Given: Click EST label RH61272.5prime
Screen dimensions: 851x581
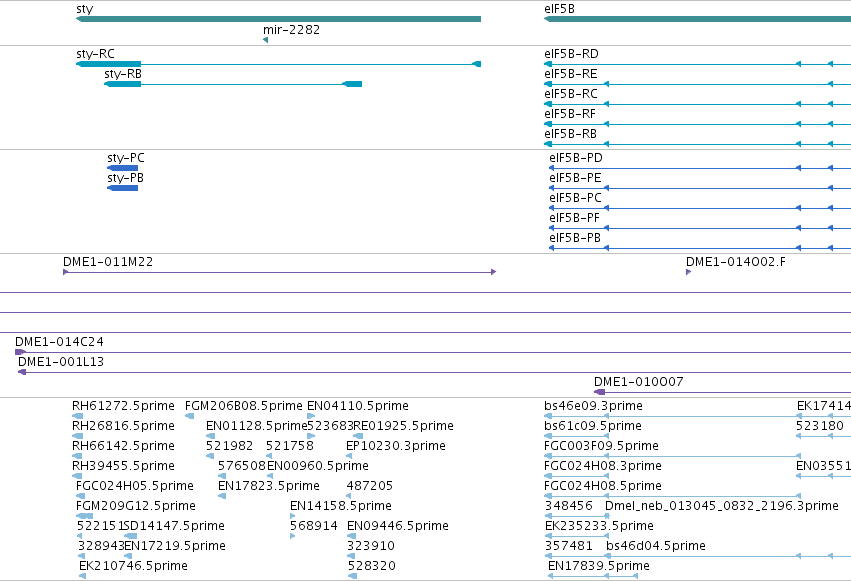Looking at the screenshot, I should coord(123,406).
